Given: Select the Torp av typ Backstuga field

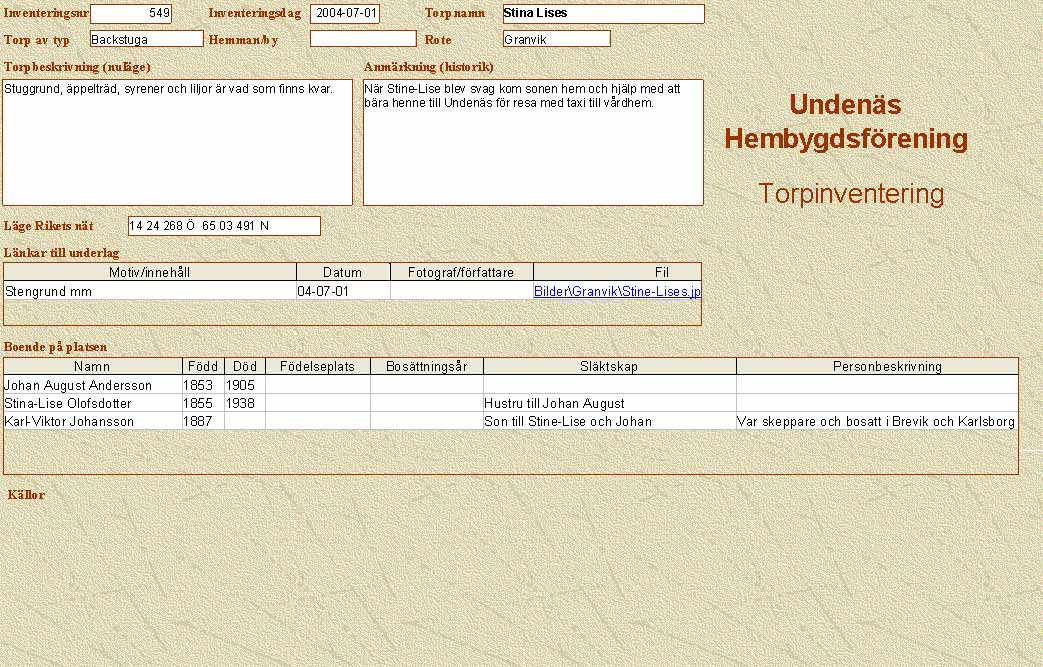Looking at the screenshot, I should pos(146,39).
